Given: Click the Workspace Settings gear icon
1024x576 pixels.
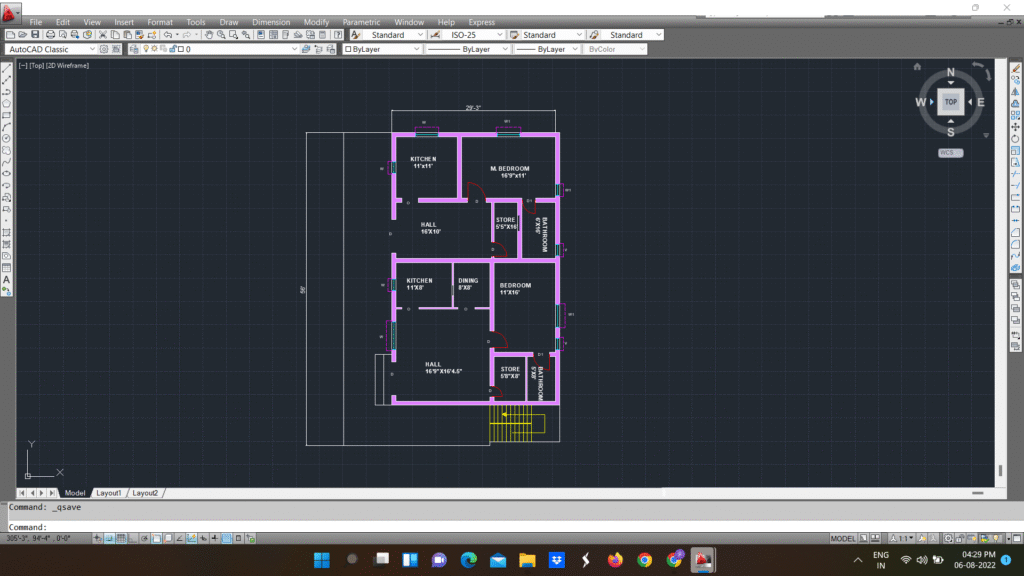Looking at the screenshot, I should [104, 49].
